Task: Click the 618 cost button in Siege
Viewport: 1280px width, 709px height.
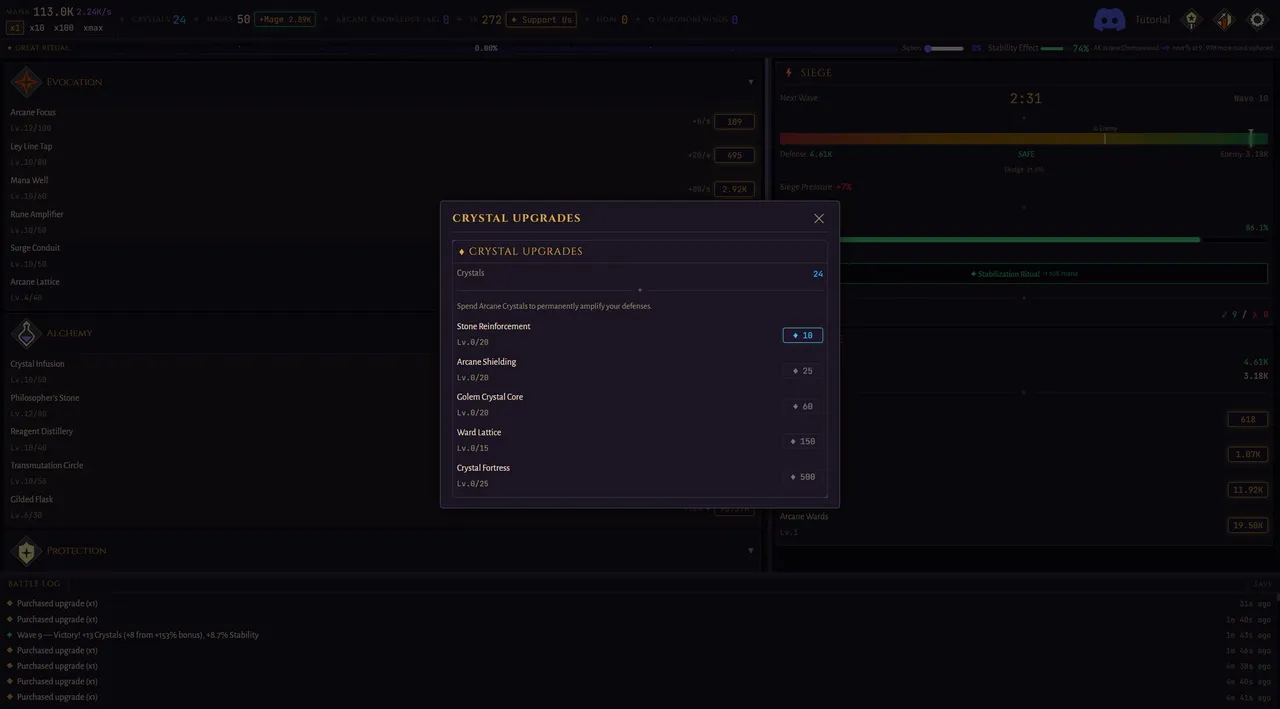Action: point(1248,419)
